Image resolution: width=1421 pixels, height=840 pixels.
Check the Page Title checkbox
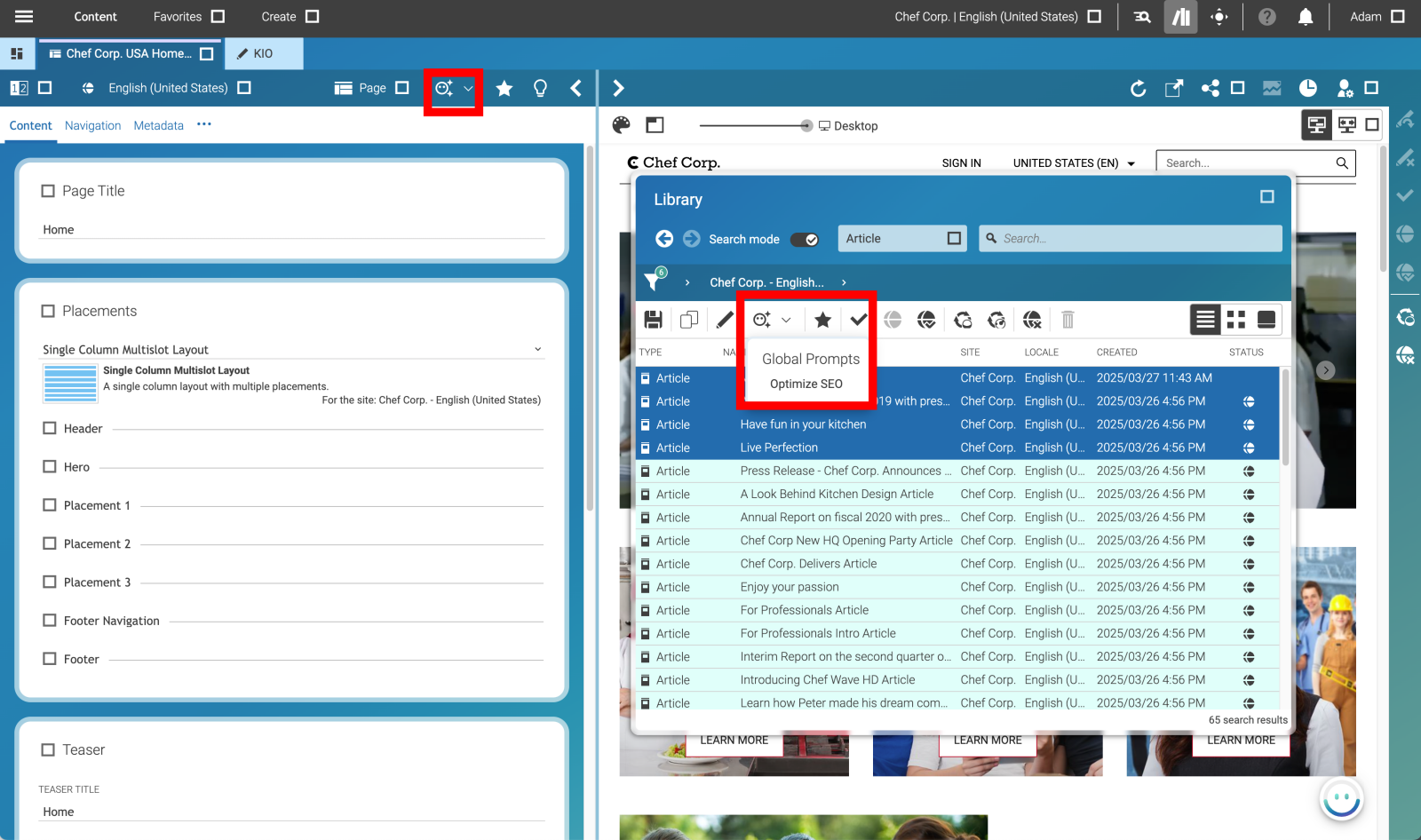point(48,190)
